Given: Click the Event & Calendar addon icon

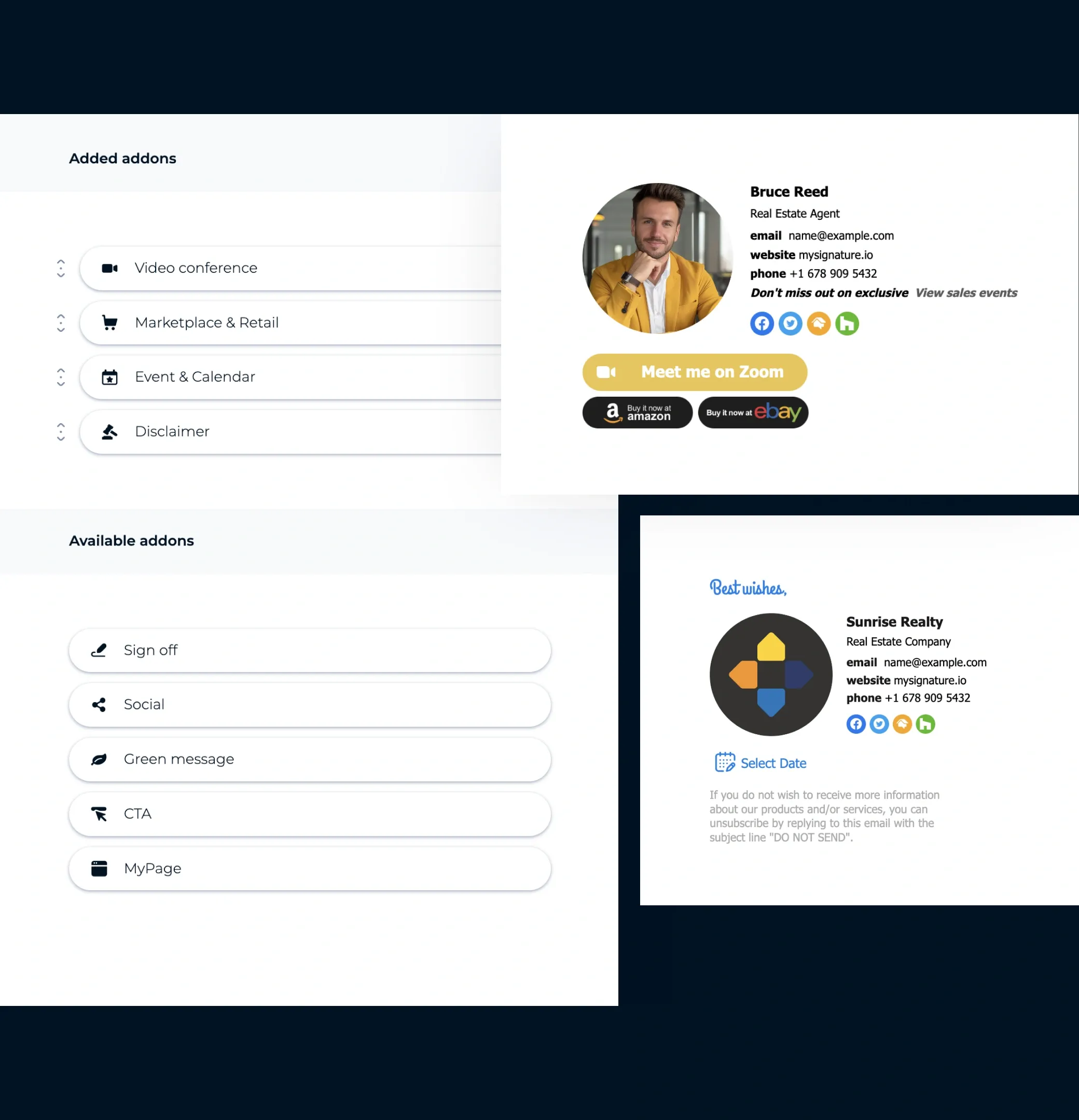Looking at the screenshot, I should click(x=109, y=377).
